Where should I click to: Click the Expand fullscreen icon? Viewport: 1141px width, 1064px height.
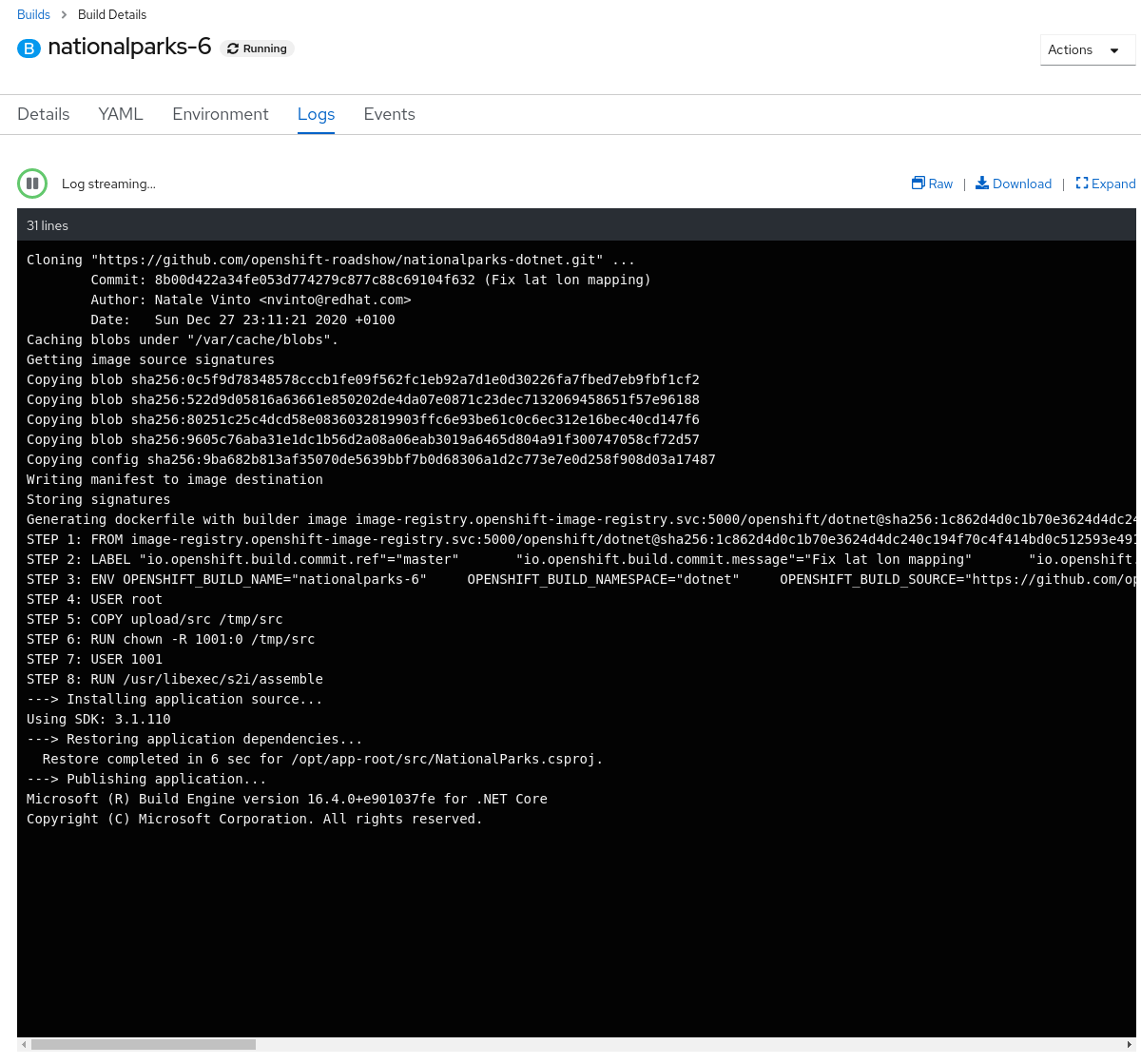click(x=1082, y=184)
